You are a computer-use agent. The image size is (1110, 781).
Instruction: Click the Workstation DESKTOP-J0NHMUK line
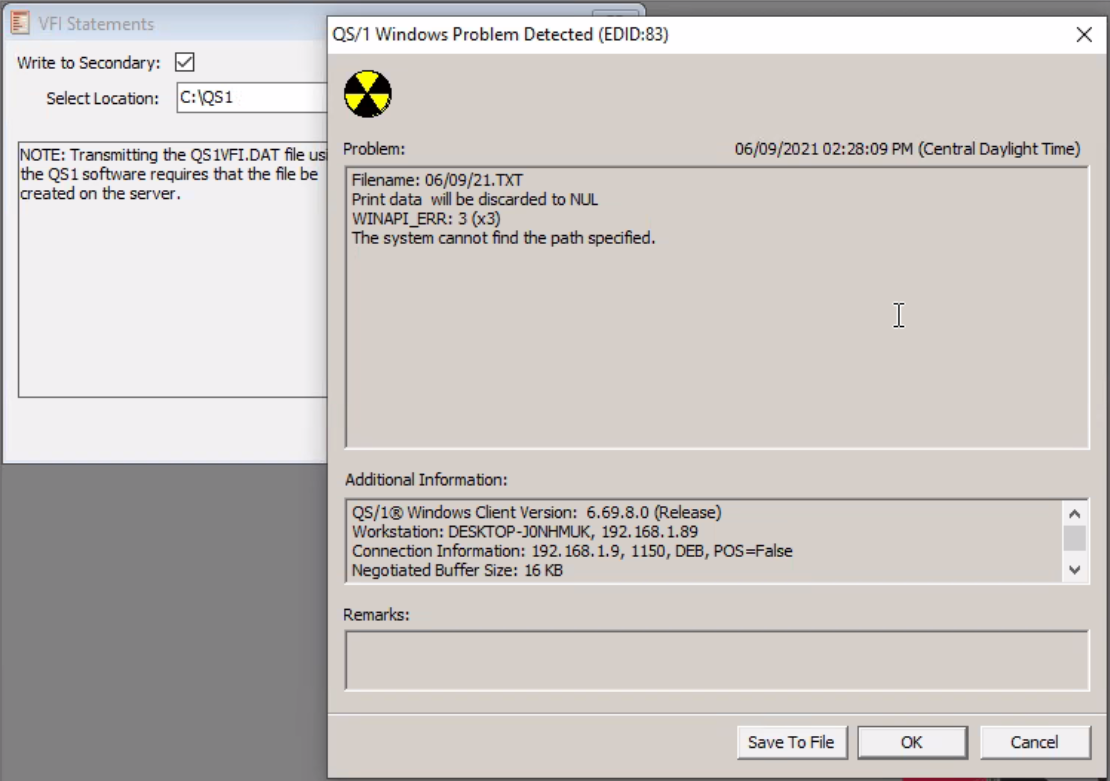coord(525,531)
